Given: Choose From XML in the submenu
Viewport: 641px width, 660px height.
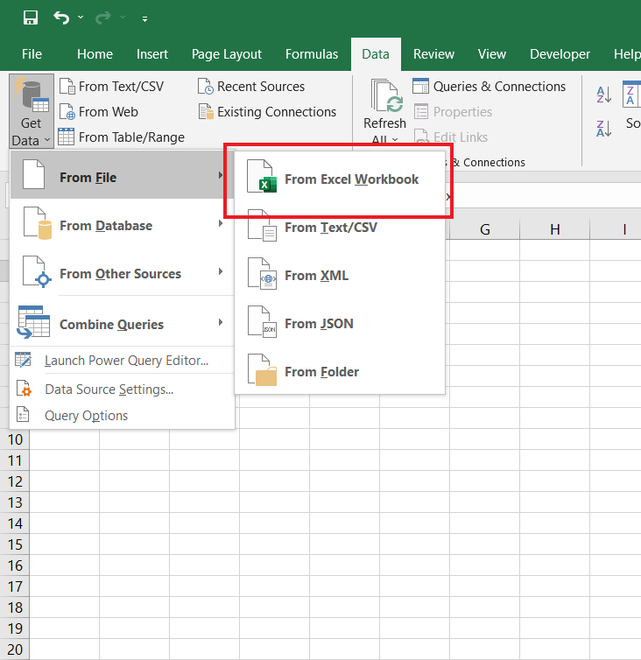Looking at the screenshot, I should coord(316,275).
